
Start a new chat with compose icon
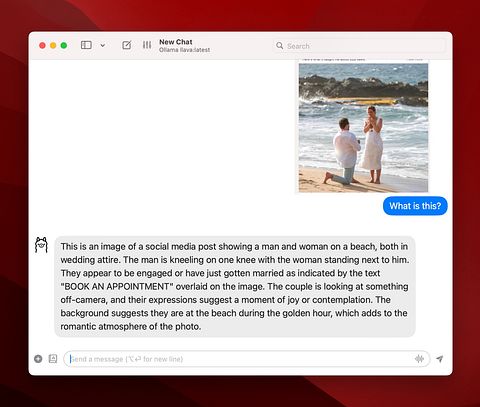[127, 45]
